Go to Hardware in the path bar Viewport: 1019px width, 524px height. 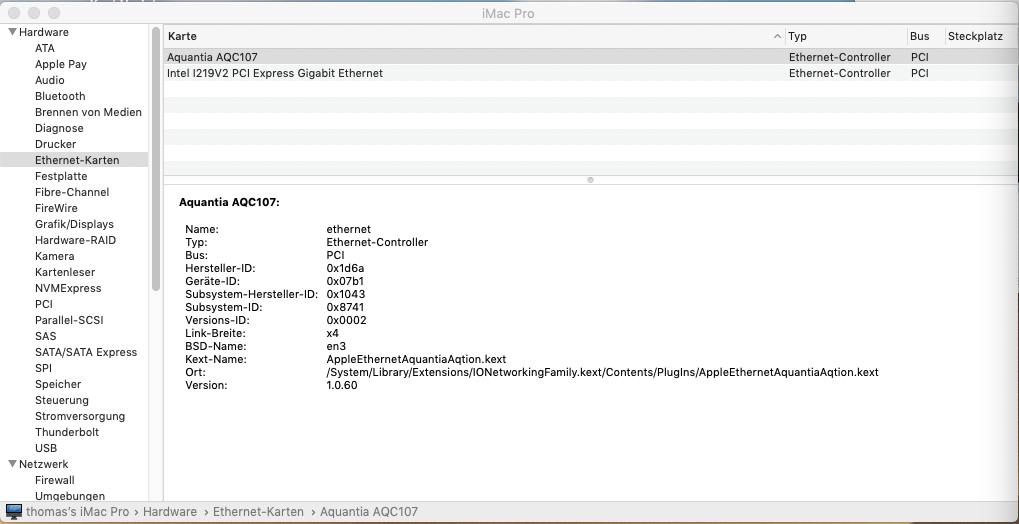170,512
